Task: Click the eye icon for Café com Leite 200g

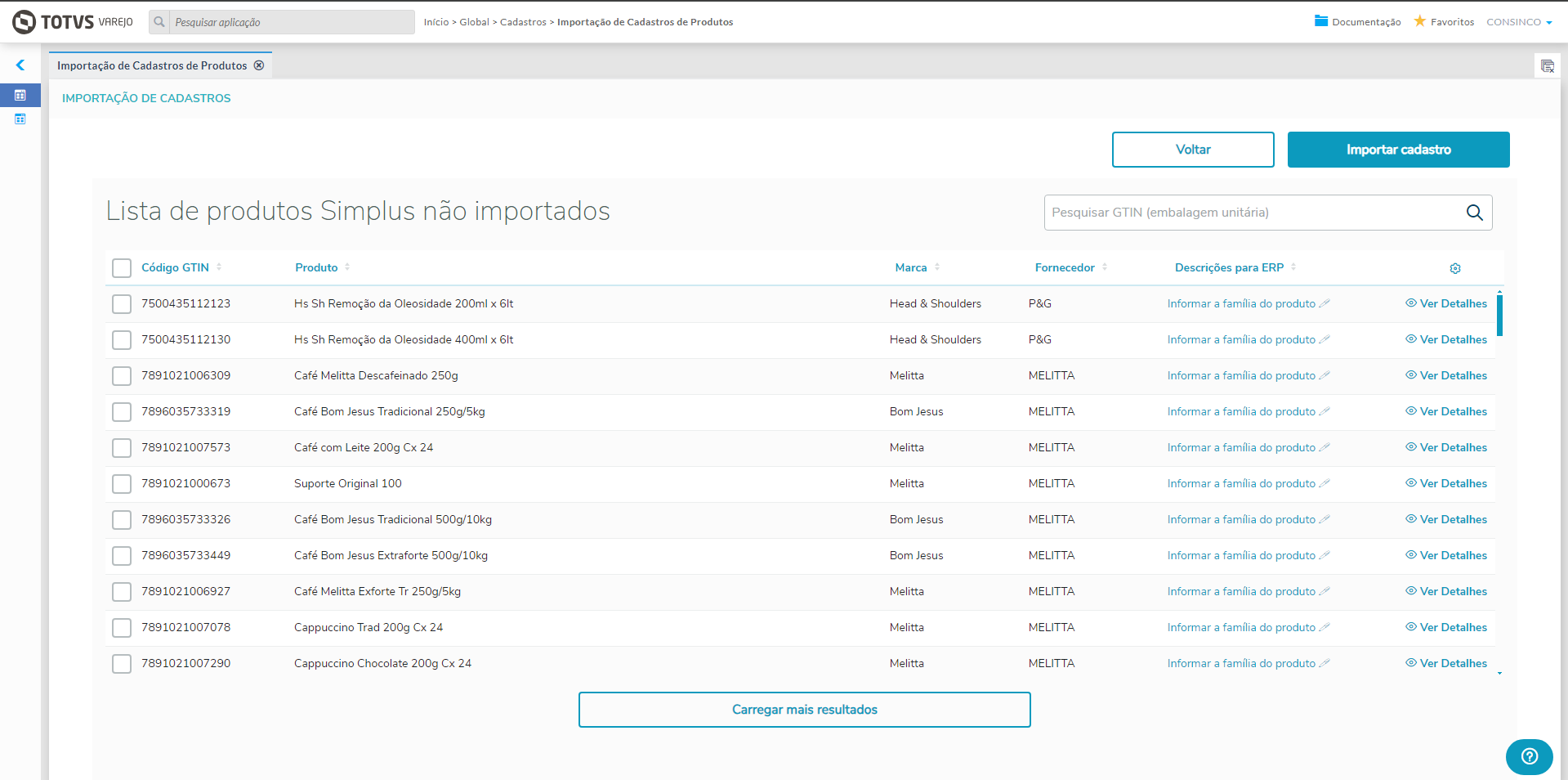Action: [1411, 447]
